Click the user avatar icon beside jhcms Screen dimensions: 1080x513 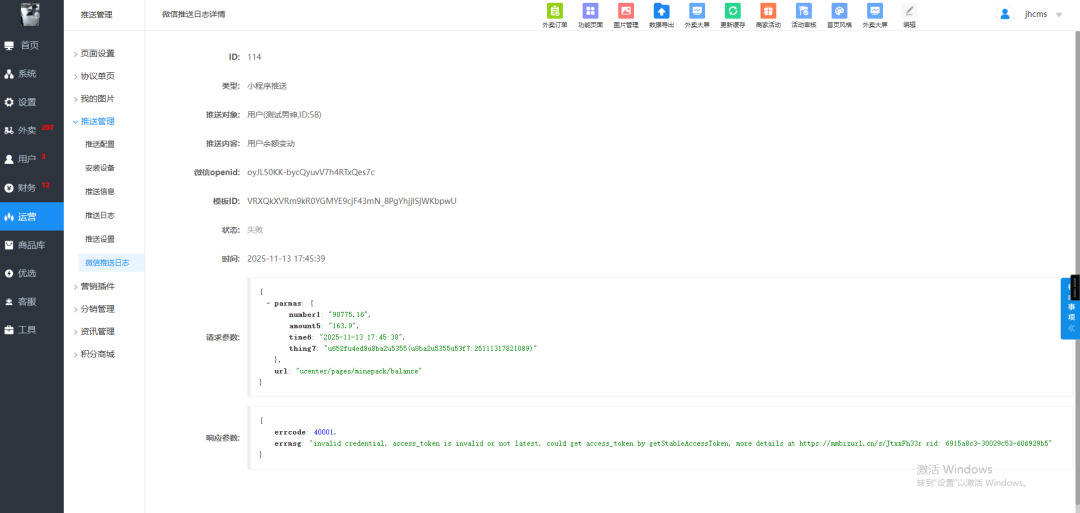[1005, 14]
